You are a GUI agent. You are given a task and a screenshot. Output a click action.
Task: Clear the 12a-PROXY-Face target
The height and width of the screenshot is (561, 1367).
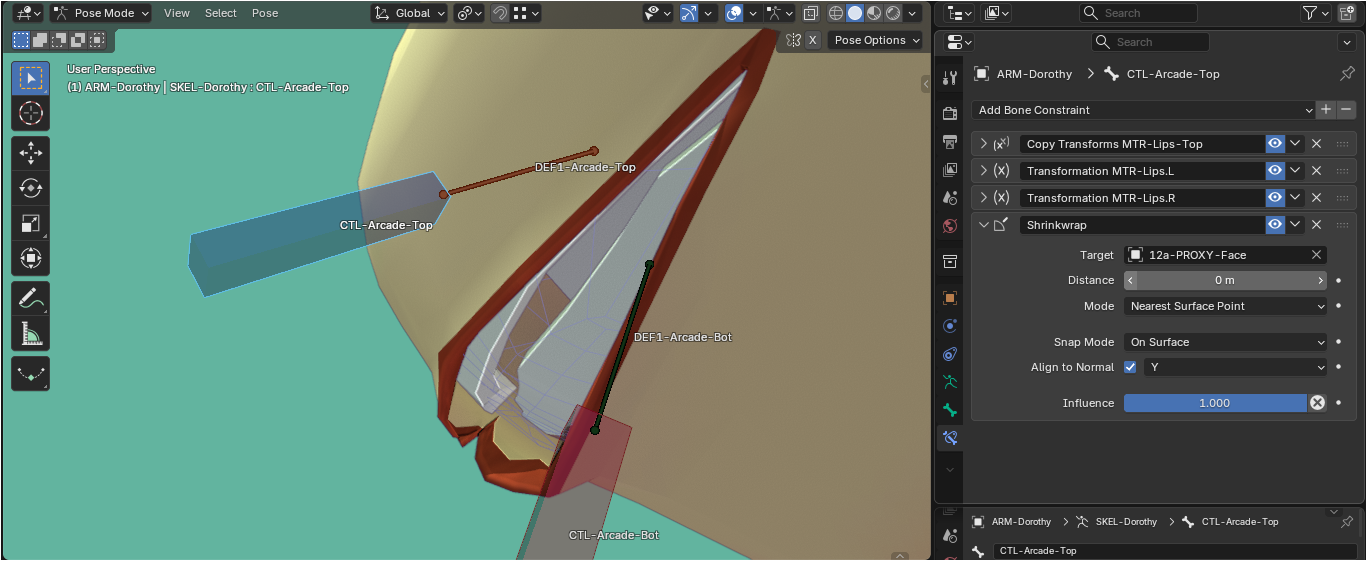pyautogui.click(x=1317, y=255)
